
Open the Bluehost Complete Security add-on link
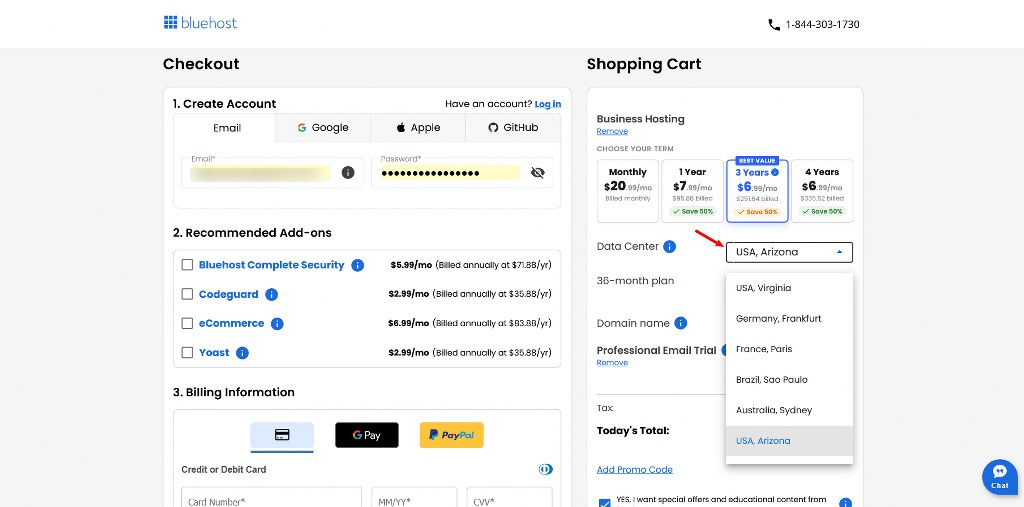coord(271,265)
